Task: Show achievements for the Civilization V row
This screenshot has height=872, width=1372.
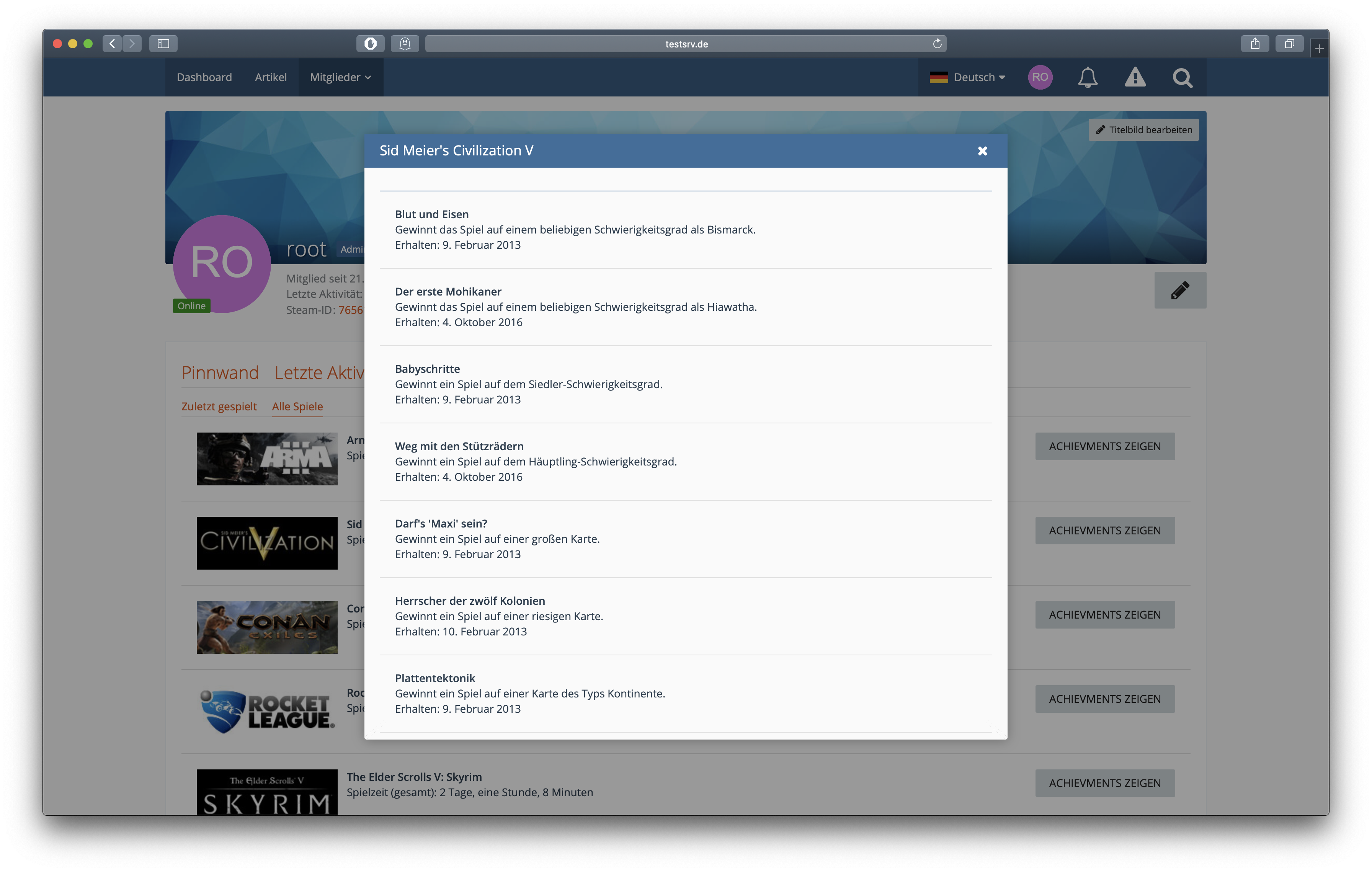Action: click(1104, 530)
